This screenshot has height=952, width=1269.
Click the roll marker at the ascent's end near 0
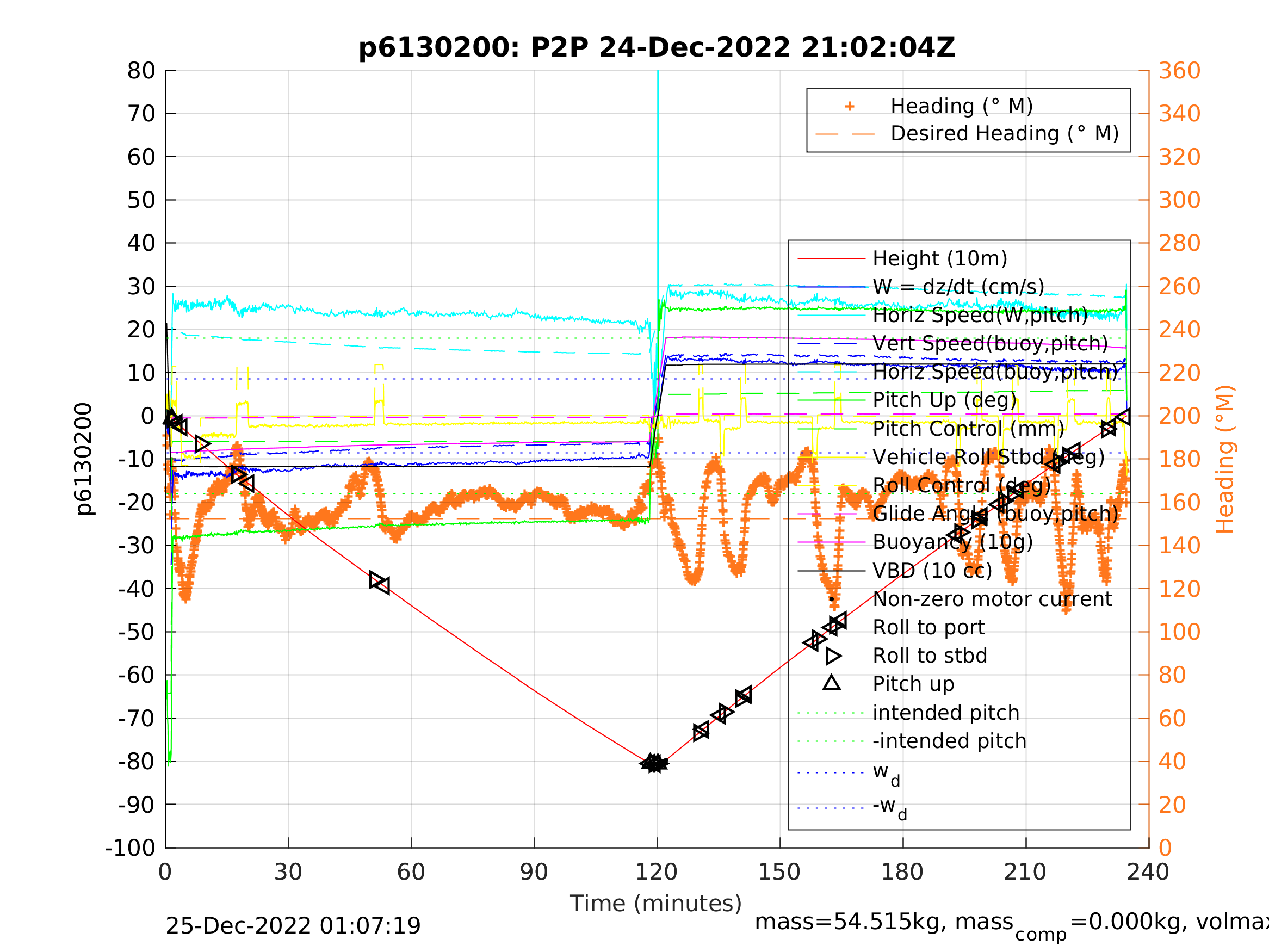[x=1124, y=417]
